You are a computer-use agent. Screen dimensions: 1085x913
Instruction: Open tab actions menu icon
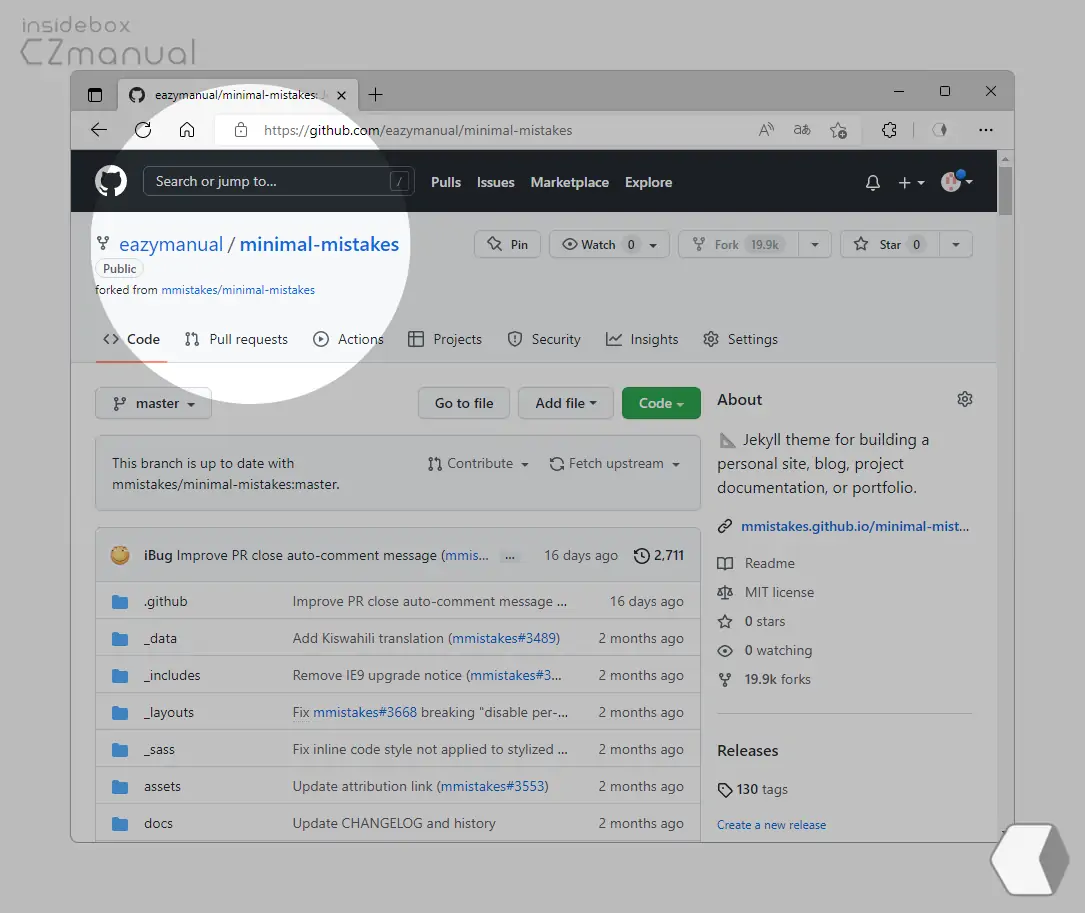click(x=95, y=95)
